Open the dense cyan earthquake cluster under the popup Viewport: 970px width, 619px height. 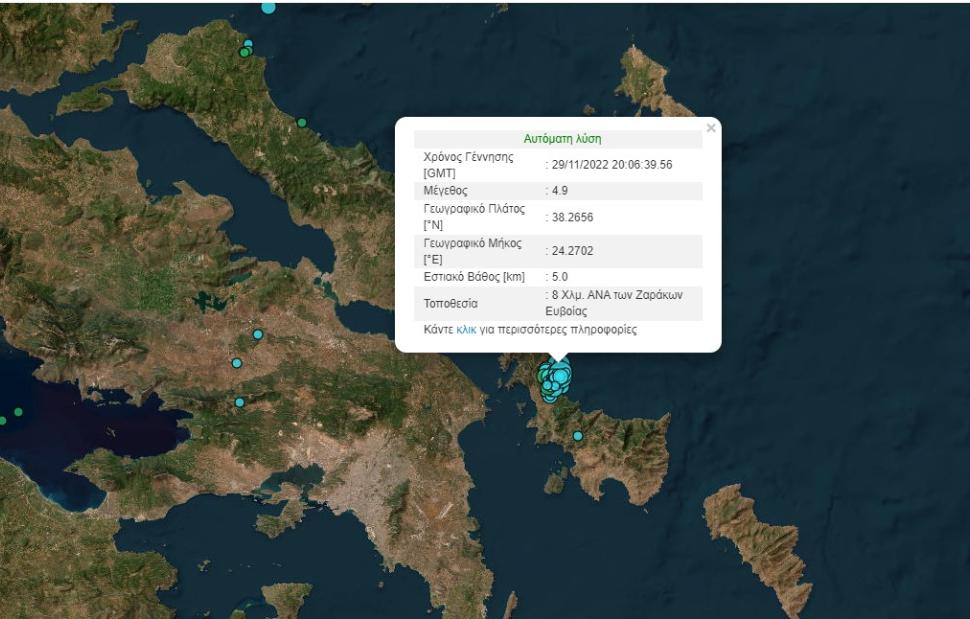tap(555, 378)
